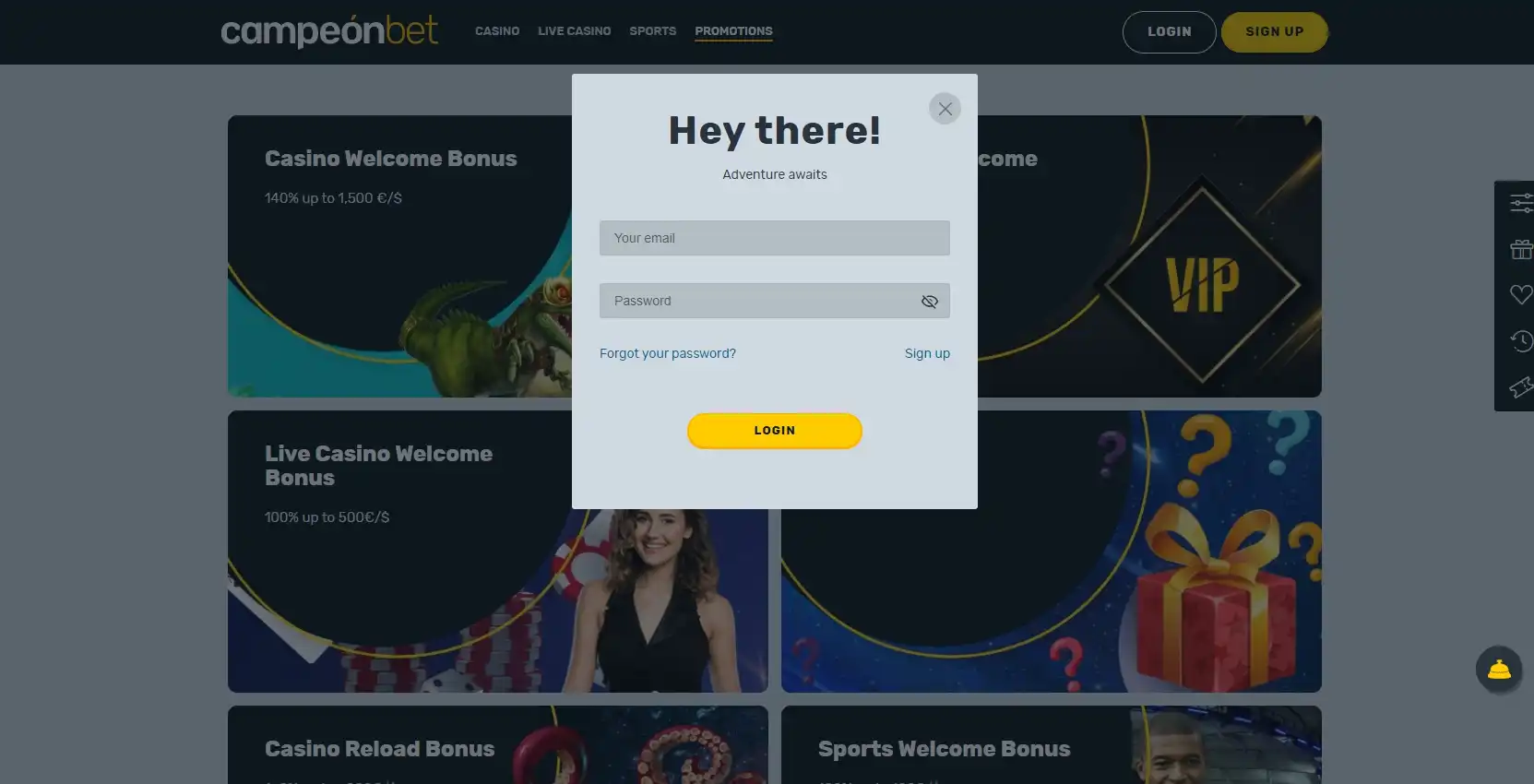Click the "Hey there!" heading
1534x784 pixels.
(x=775, y=131)
